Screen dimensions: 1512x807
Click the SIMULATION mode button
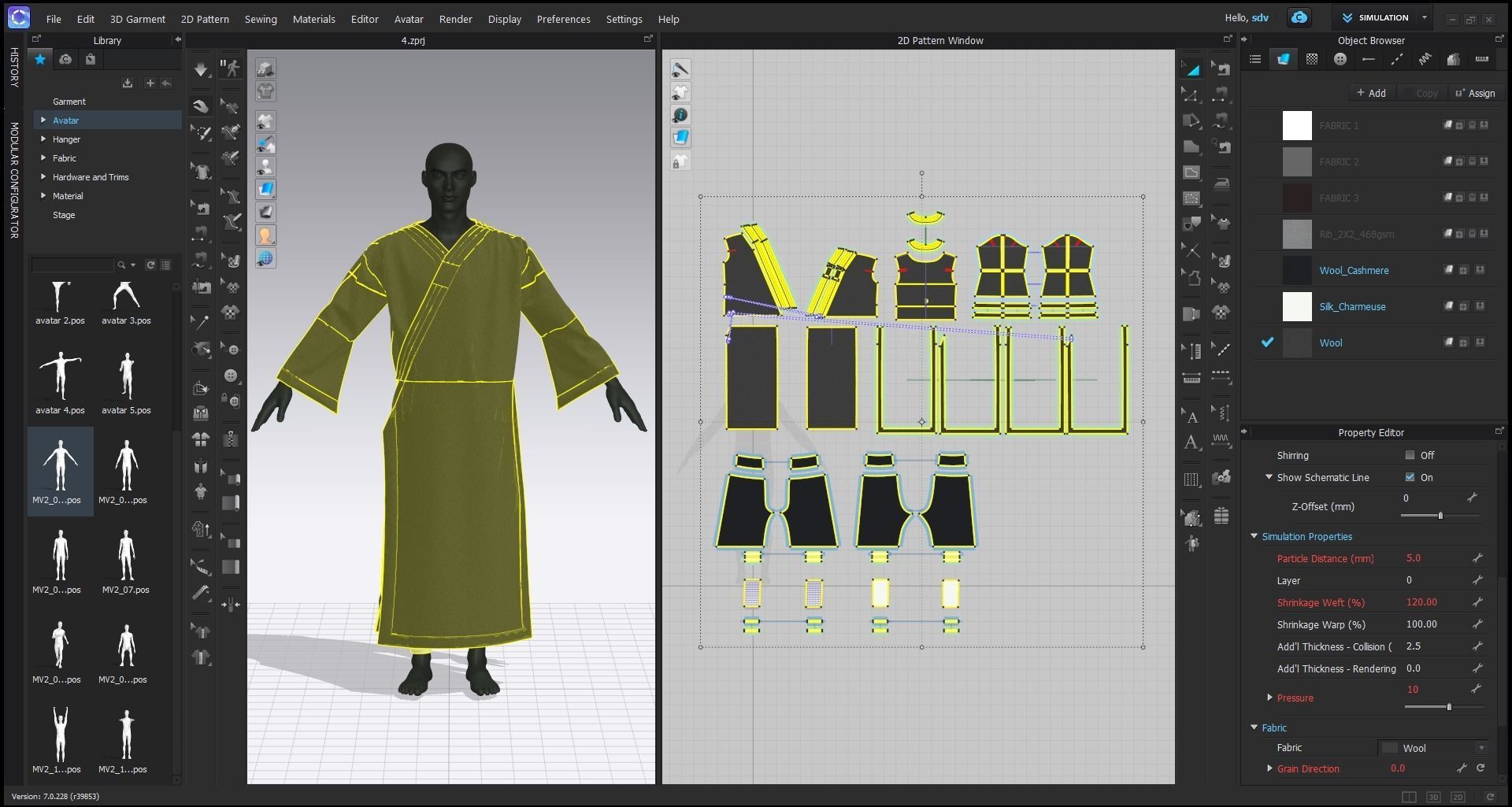point(1377,17)
